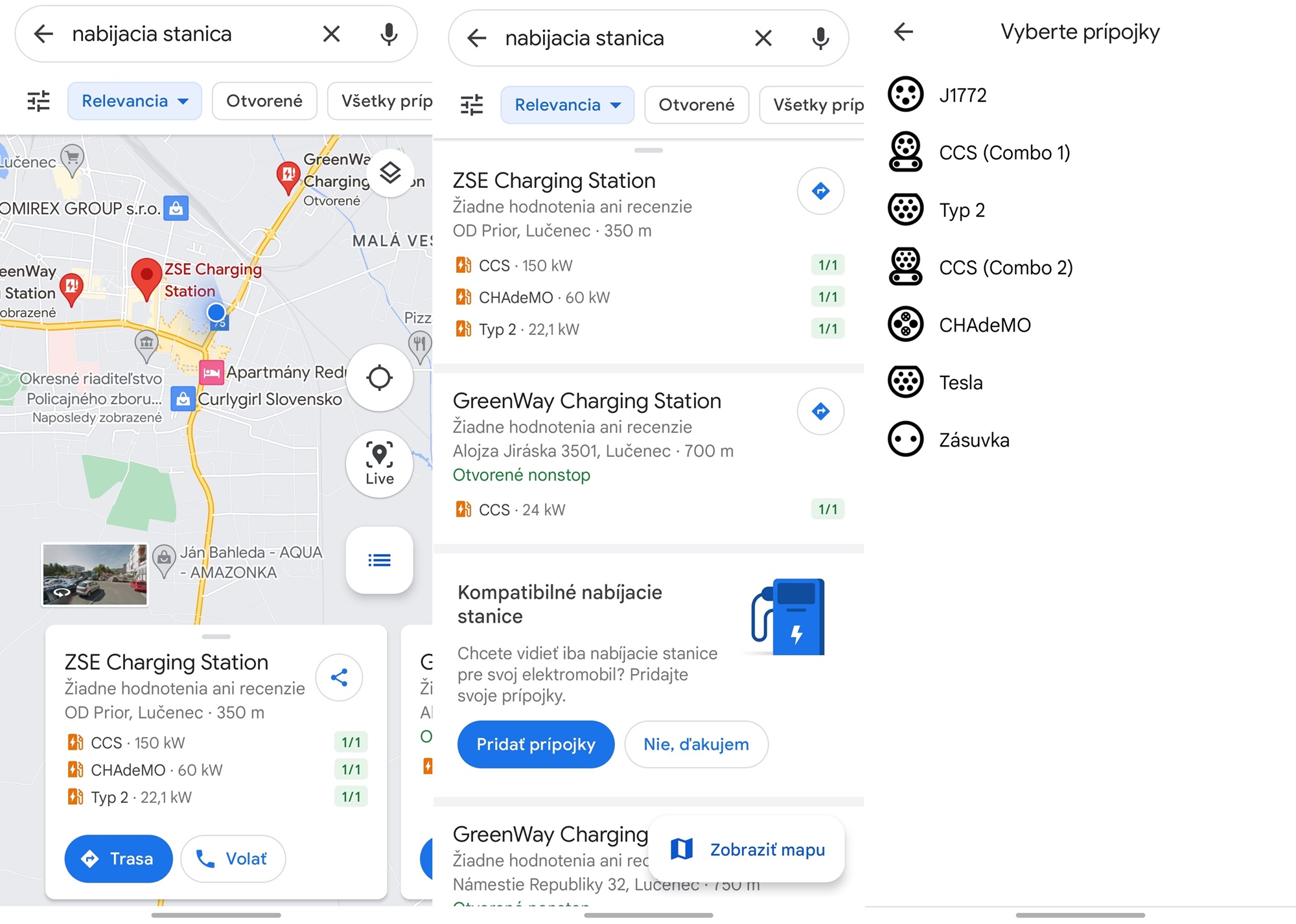Select J1772 connector option
The width and height of the screenshot is (1296, 924).
(1080, 95)
